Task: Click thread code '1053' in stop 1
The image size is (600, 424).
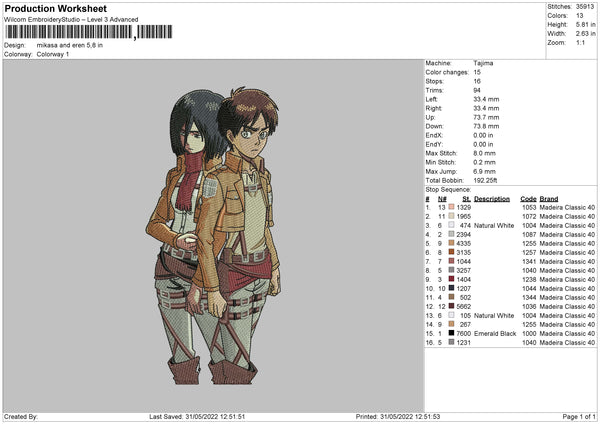Action: [x=529, y=207]
